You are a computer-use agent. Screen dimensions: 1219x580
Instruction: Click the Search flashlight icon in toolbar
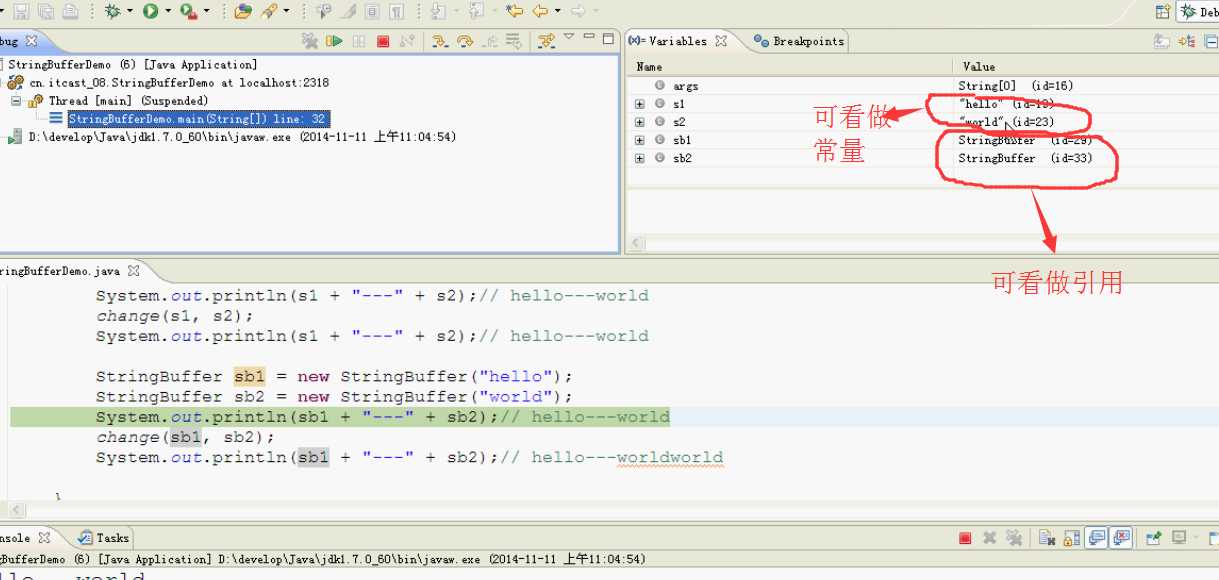pyautogui.click(x=268, y=11)
